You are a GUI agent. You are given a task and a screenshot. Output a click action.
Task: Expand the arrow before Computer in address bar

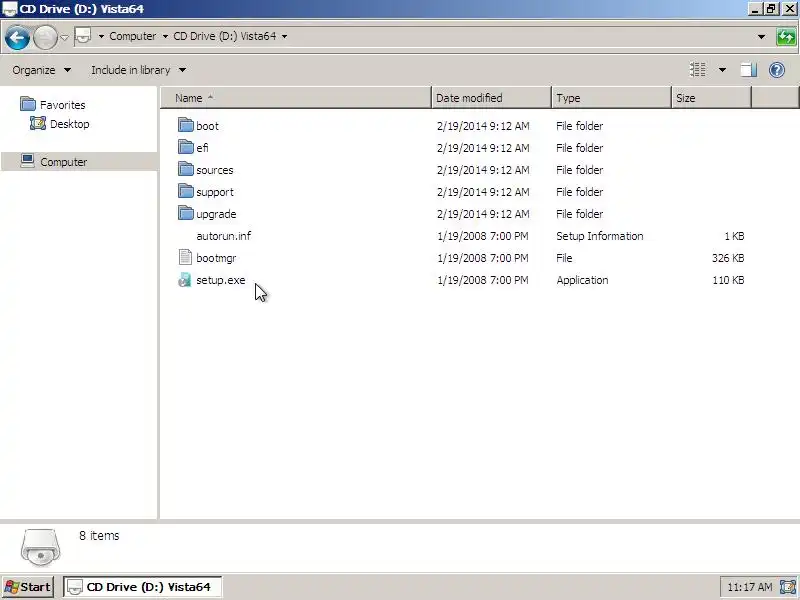tap(101, 36)
